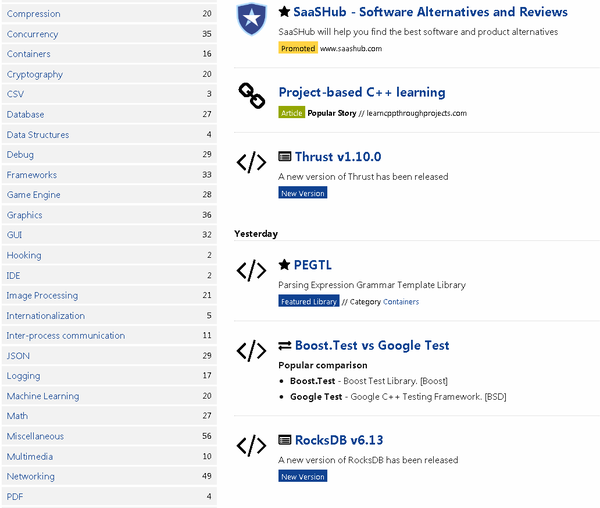The height and width of the screenshot is (508, 600).
Task: Open the Graphics category
Action: tap(109, 215)
